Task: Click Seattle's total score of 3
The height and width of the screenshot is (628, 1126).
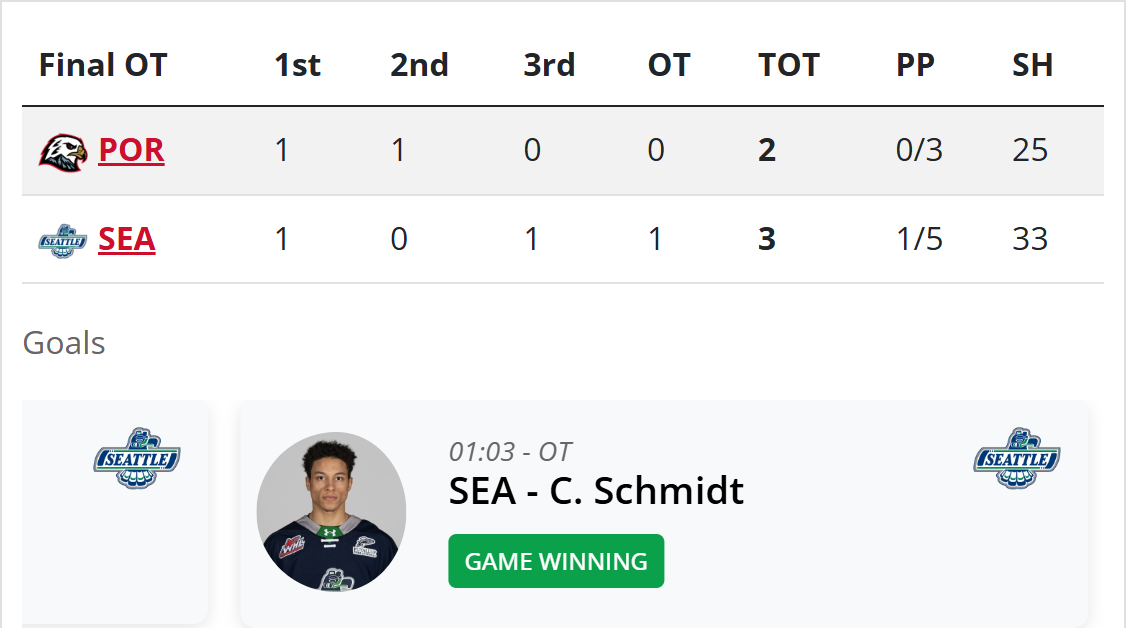Action: pos(767,240)
